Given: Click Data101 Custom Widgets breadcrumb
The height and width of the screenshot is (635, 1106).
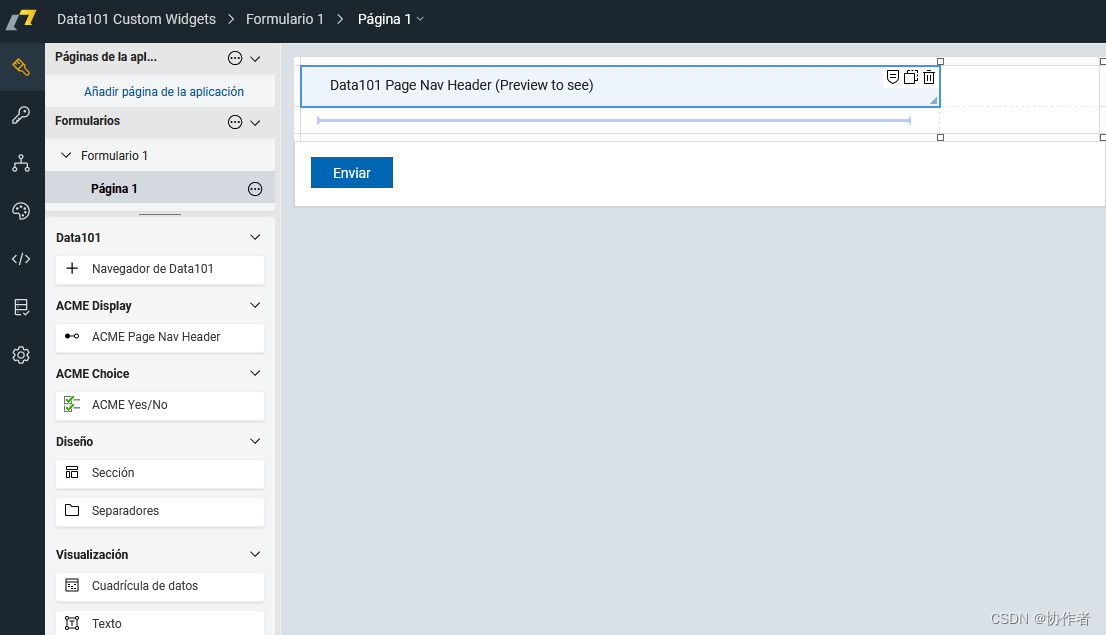Looking at the screenshot, I should (136, 19).
